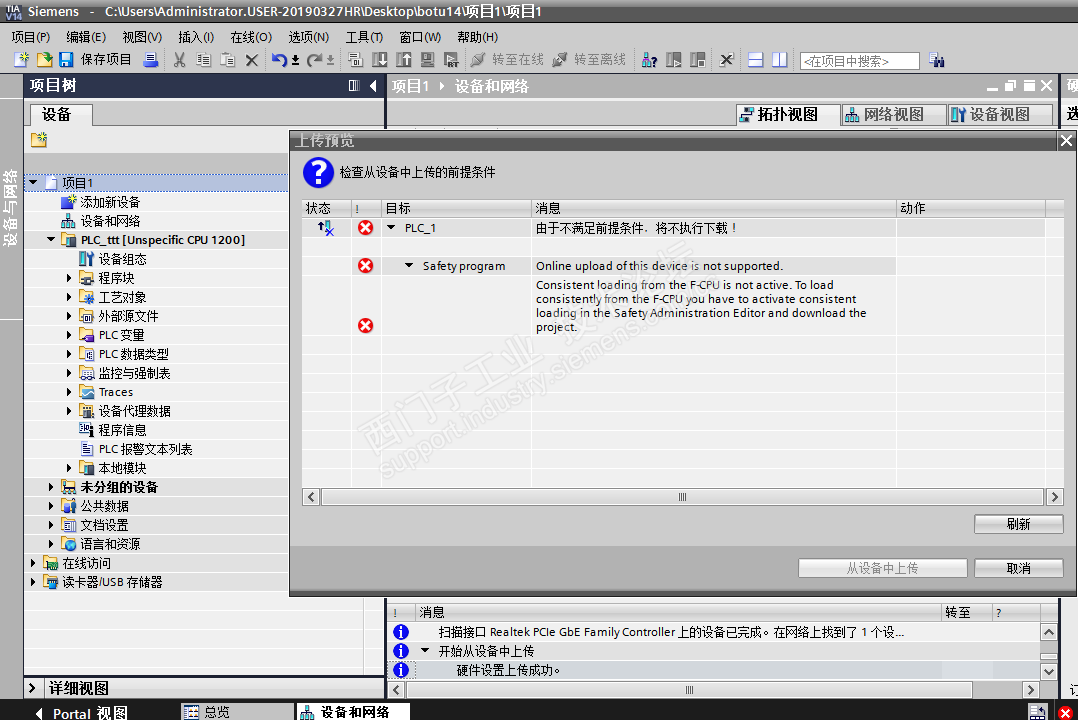1078x720 pixels.
Task: Expand the 详细视图 panel
Action: [x=32, y=688]
